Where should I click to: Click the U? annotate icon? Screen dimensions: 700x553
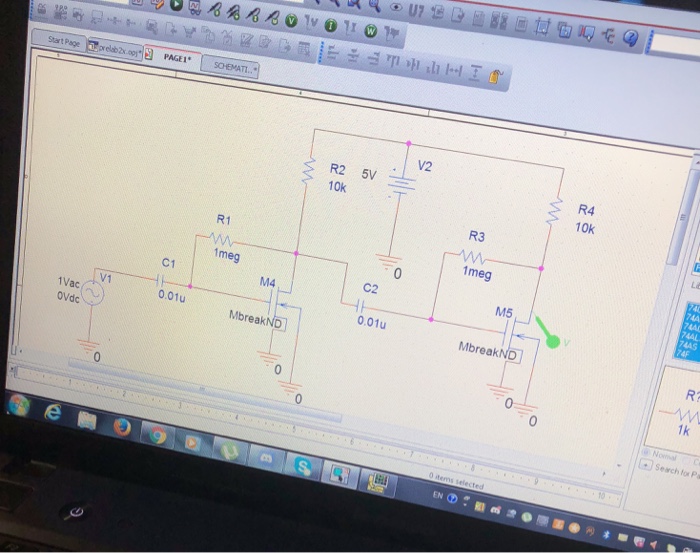[x=416, y=11]
